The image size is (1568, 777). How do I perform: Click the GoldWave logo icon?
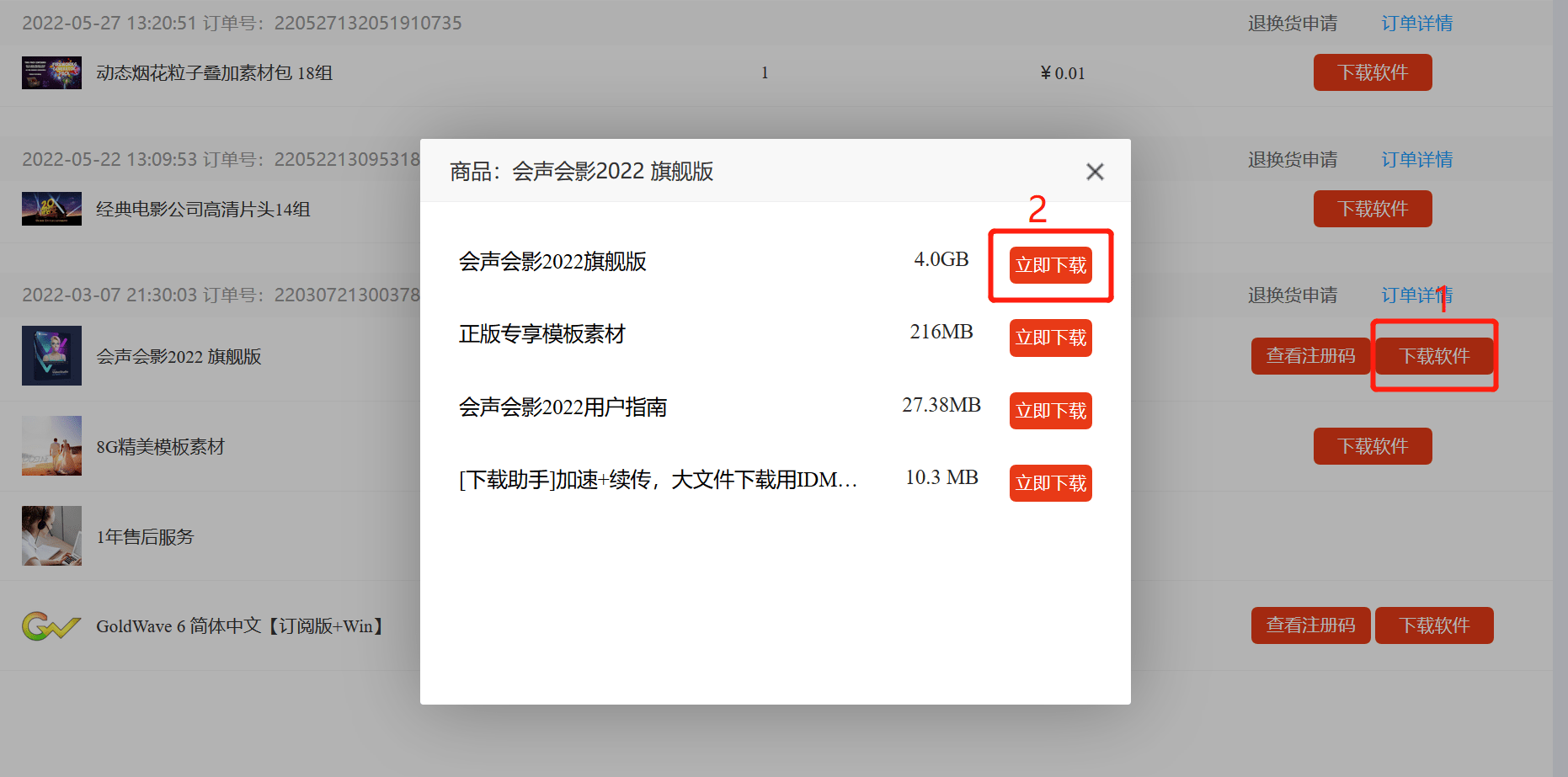point(51,625)
